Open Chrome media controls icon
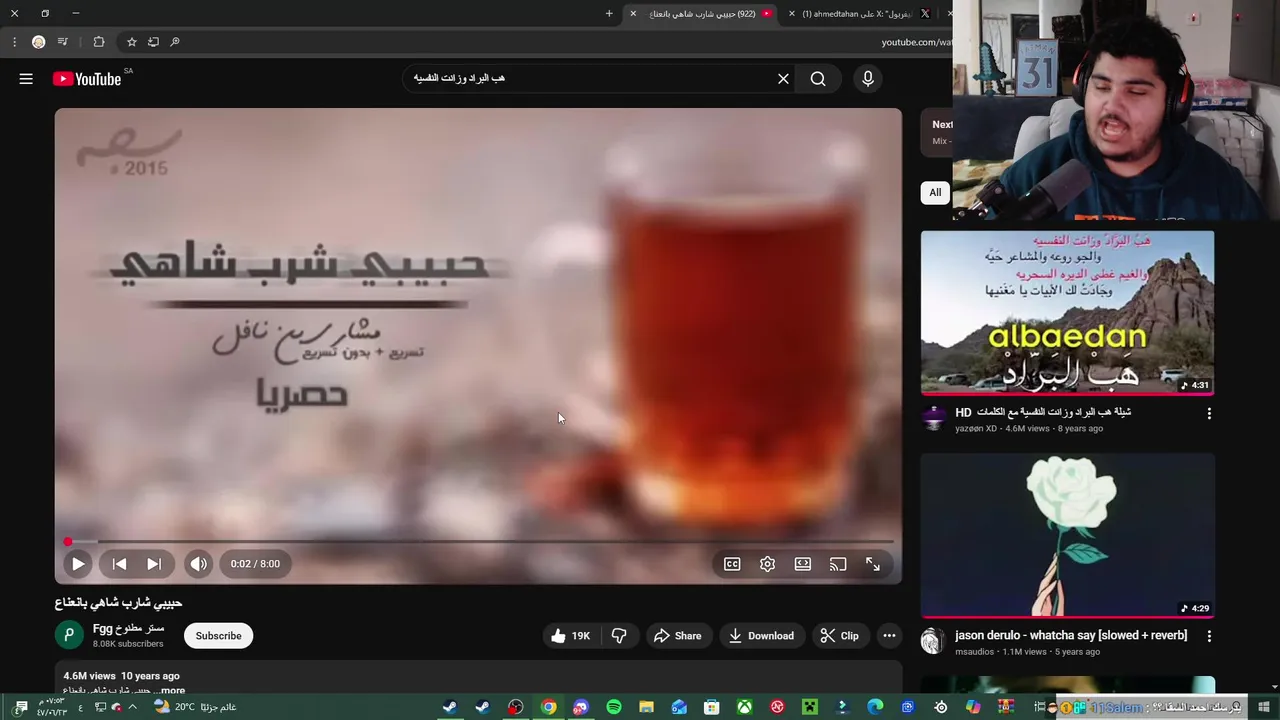 point(63,42)
